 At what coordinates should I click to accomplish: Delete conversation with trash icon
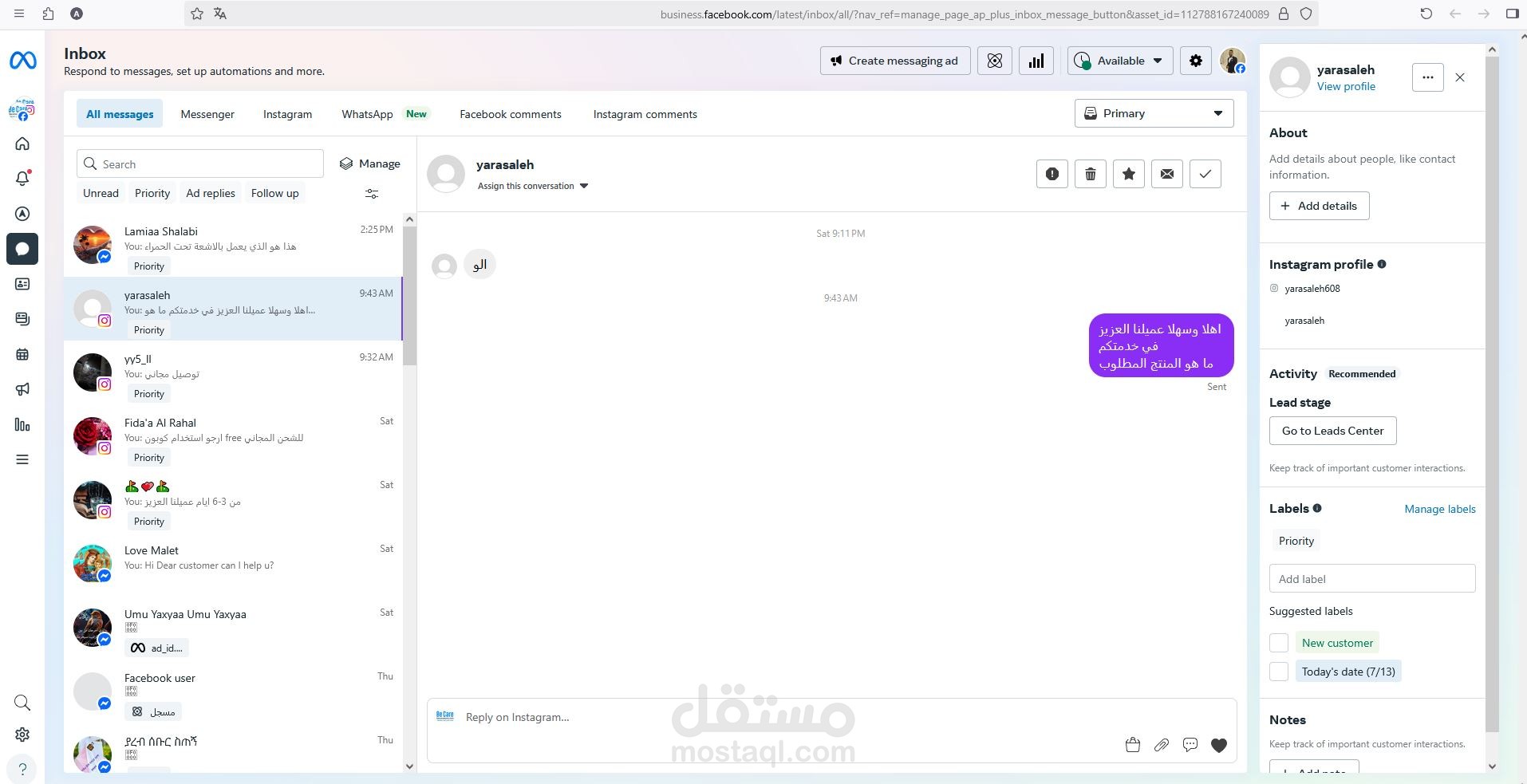[1091, 174]
